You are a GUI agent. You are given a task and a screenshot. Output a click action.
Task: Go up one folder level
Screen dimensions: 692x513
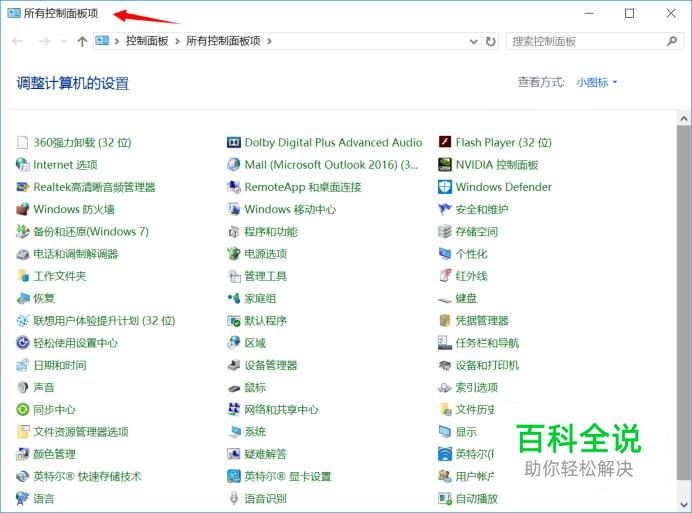(x=82, y=41)
